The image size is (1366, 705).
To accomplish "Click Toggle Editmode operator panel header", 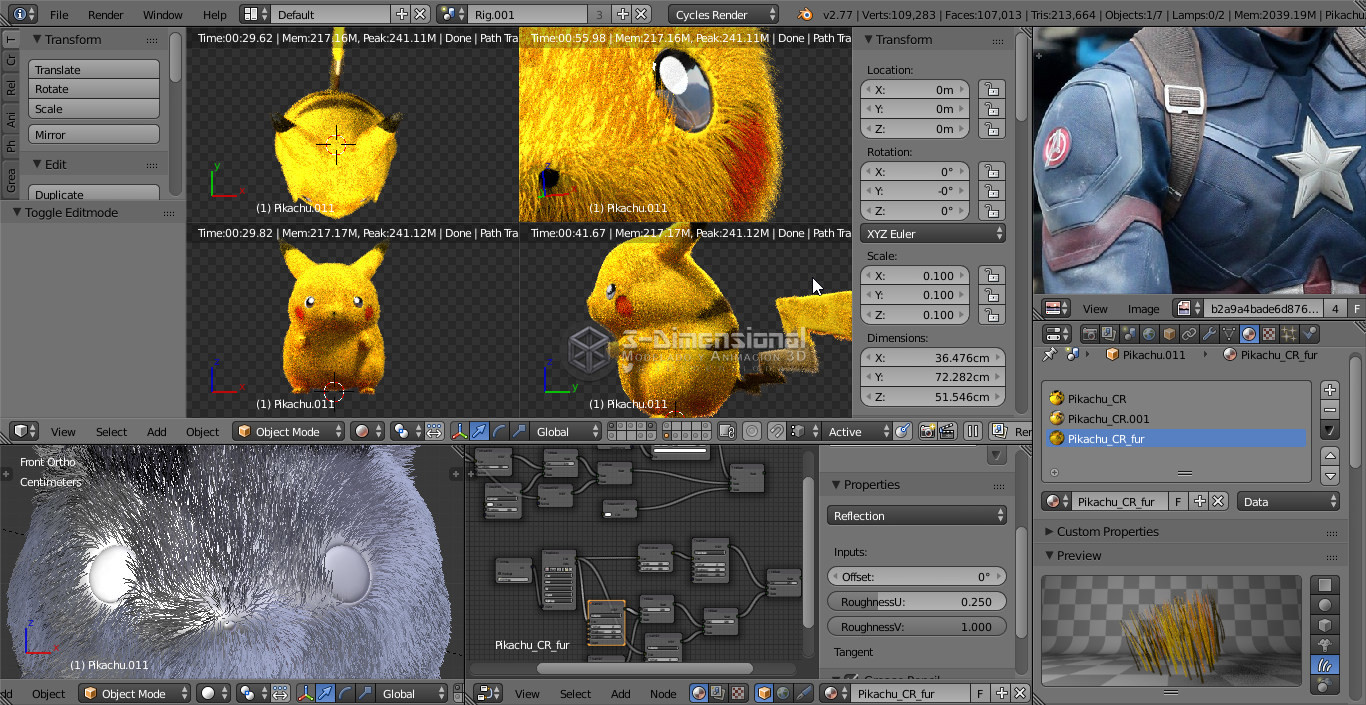I will click(x=92, y=212).
